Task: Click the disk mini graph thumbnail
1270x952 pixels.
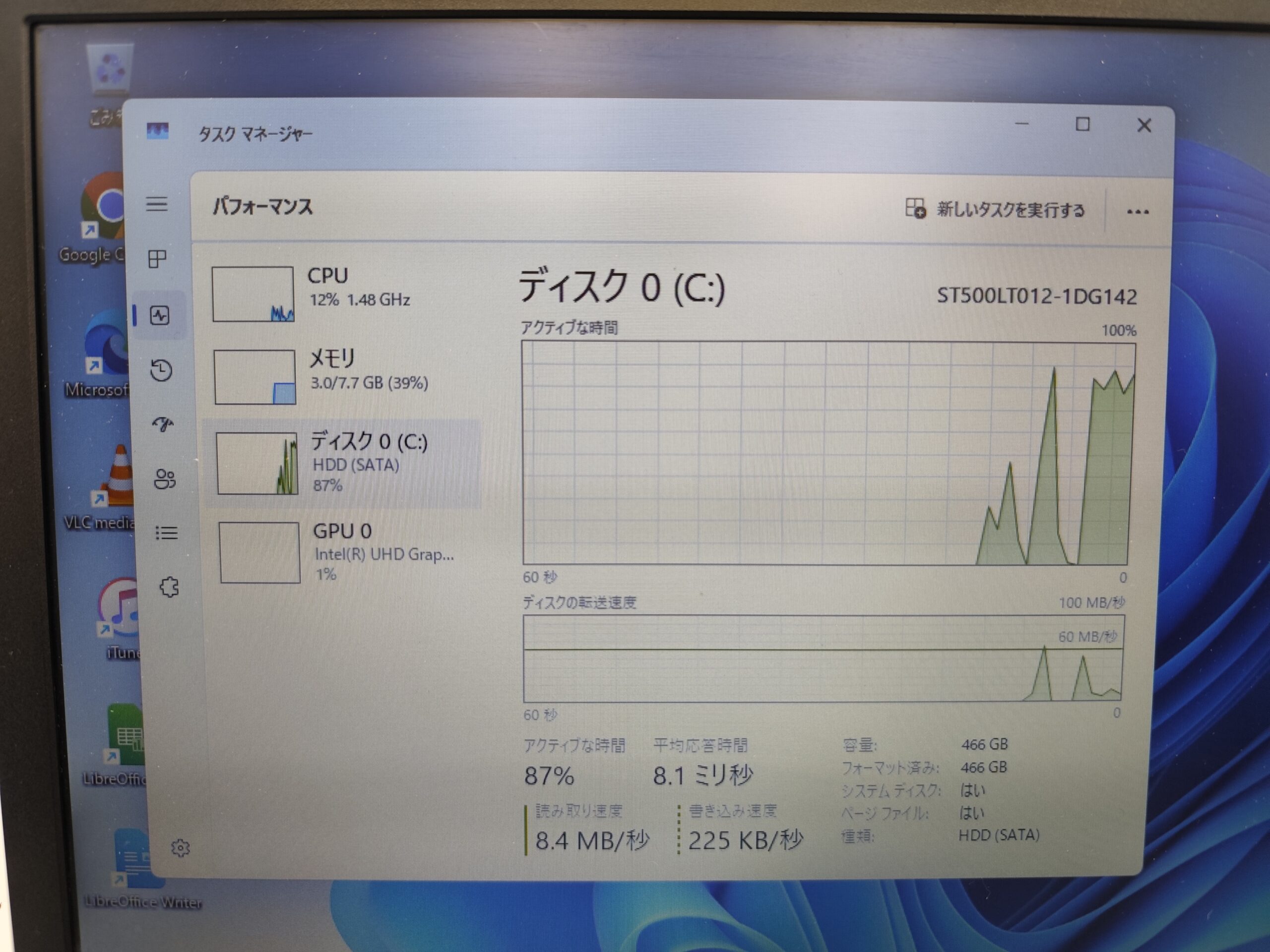Action: point(257,463)
